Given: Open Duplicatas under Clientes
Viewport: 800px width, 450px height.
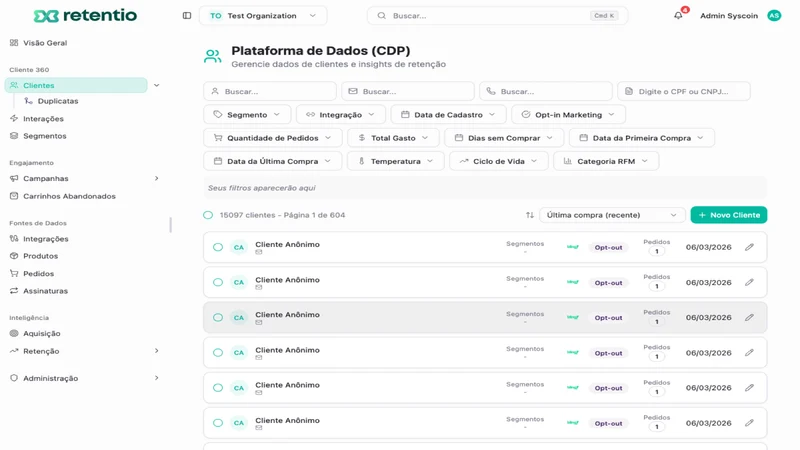Looking at the screenshot, I should tap(58, 101).
